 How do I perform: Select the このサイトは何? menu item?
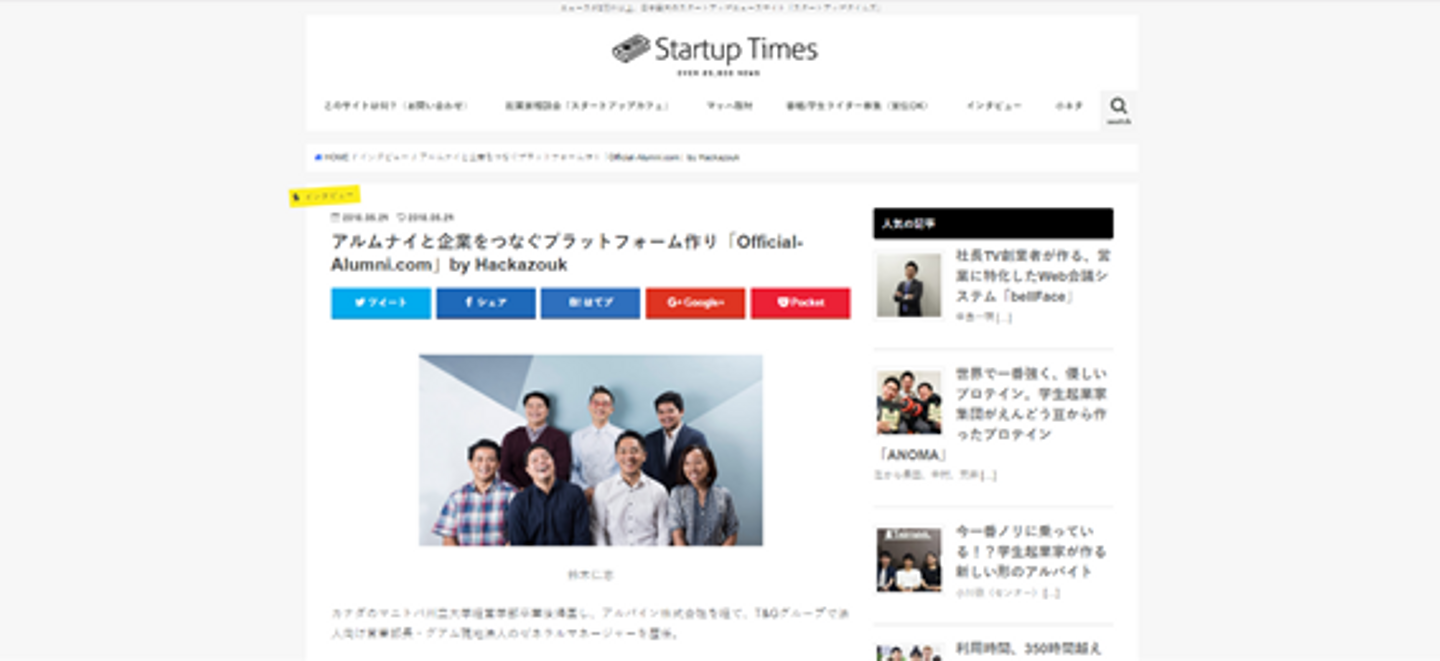click(x=396, y=106)
